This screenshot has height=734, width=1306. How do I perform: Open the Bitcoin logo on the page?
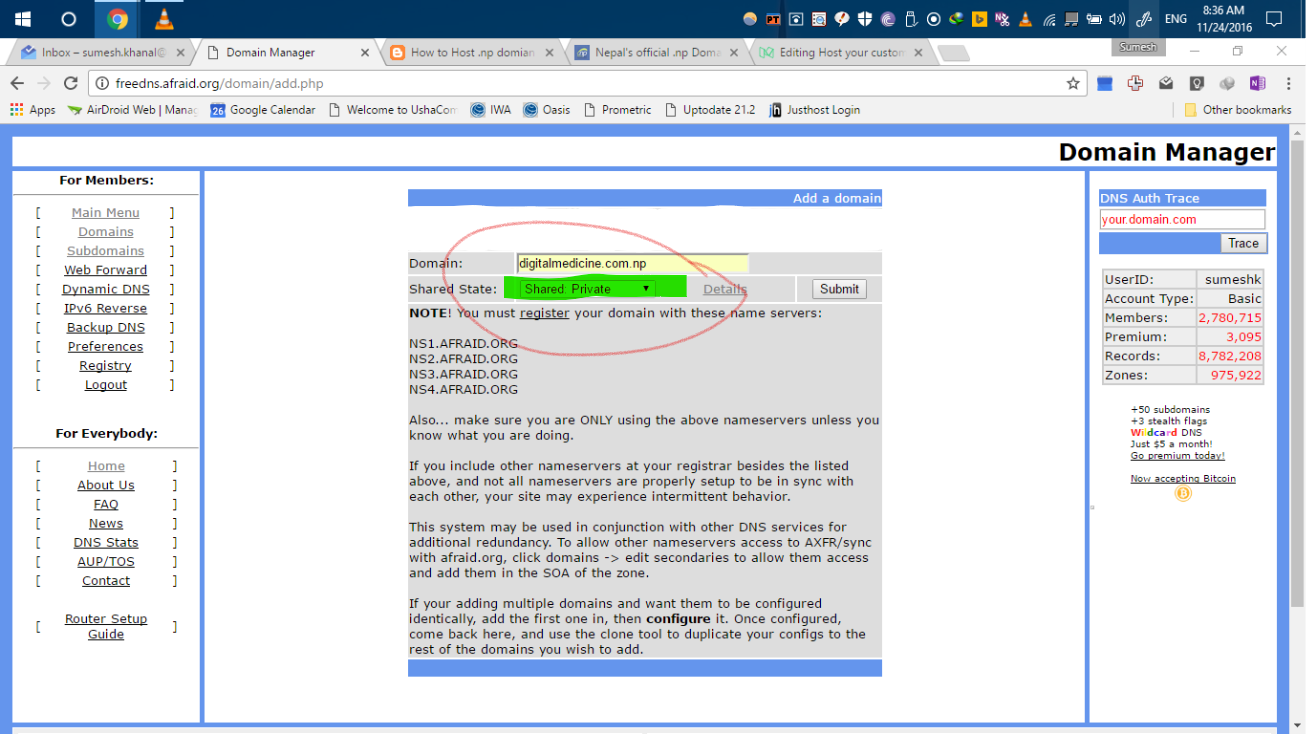(1183, 493)
